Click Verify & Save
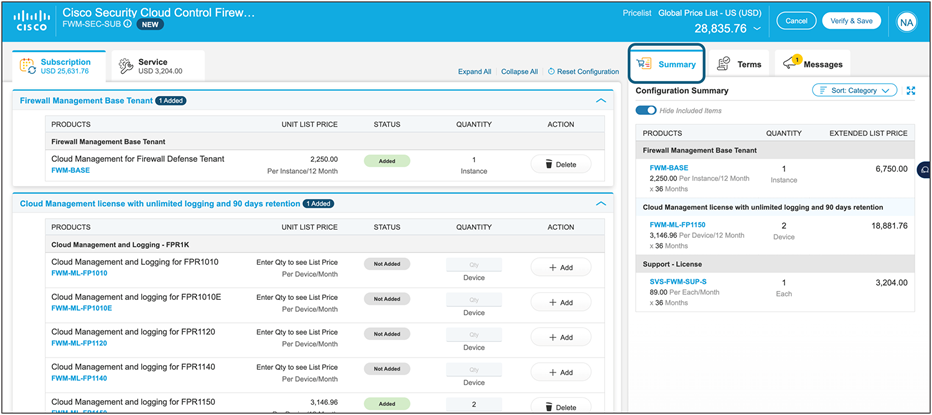 tap(851, 21)
